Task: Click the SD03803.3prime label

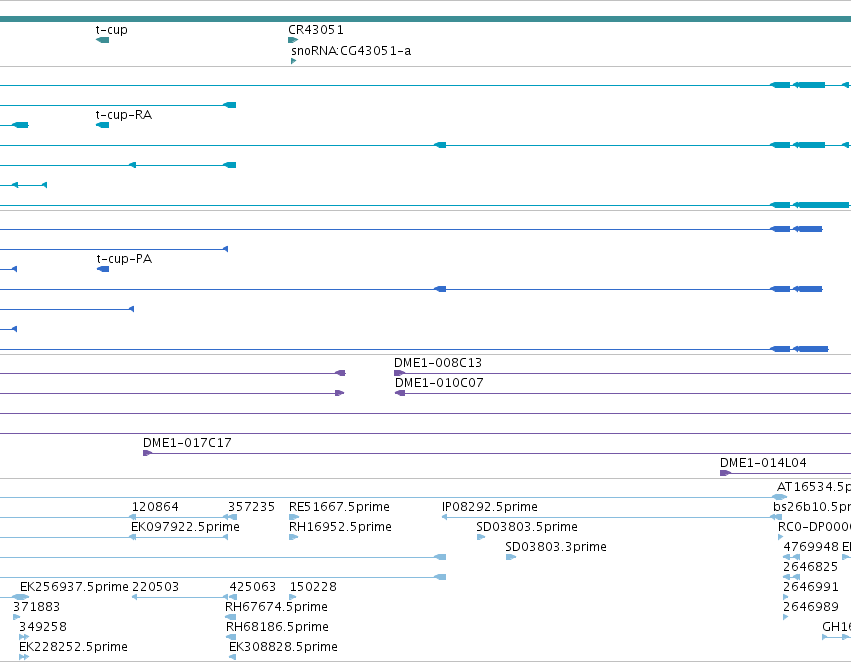Action: coord(556,547)
